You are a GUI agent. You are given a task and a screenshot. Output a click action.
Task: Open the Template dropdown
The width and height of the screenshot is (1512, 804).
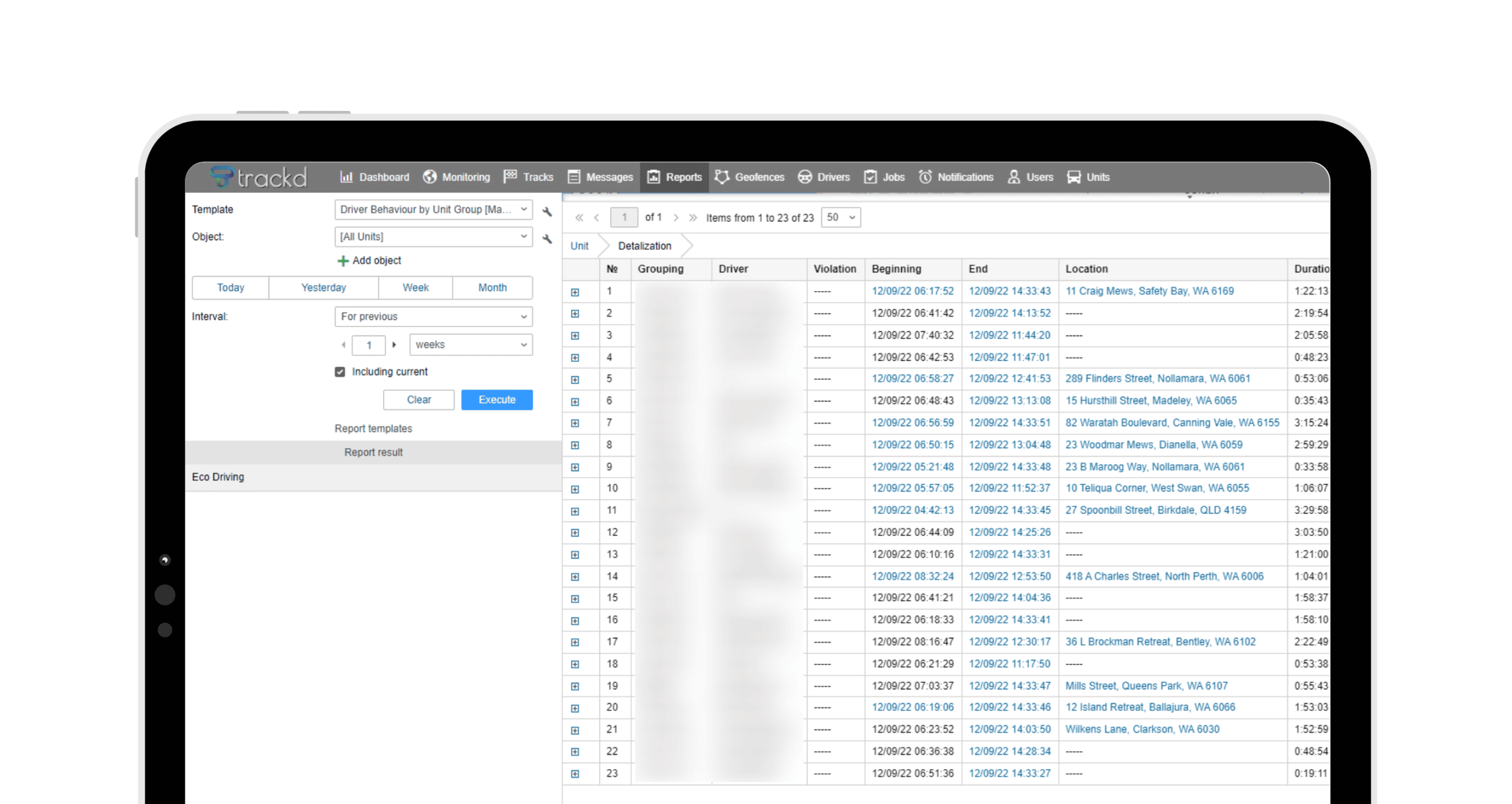click(x=433, y=210)
